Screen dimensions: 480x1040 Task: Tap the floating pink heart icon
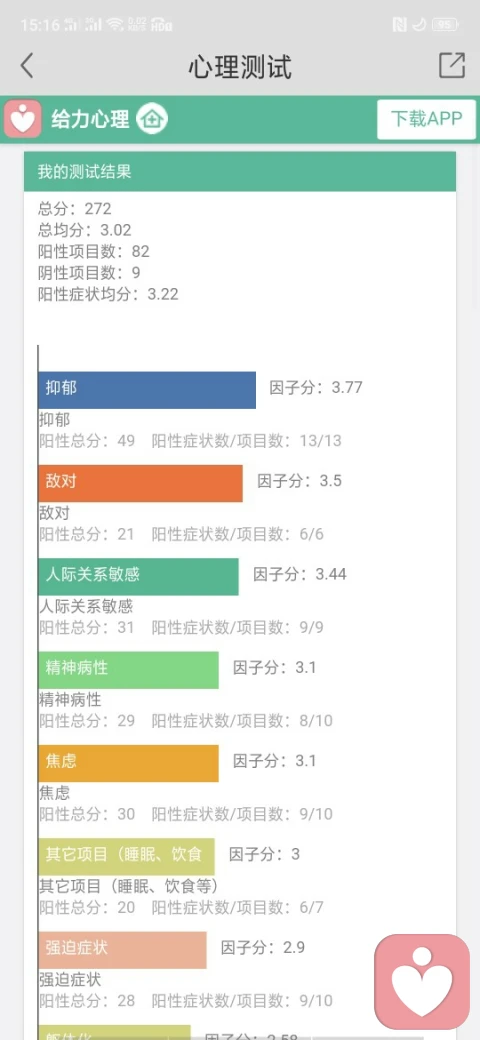click(422, 982)
